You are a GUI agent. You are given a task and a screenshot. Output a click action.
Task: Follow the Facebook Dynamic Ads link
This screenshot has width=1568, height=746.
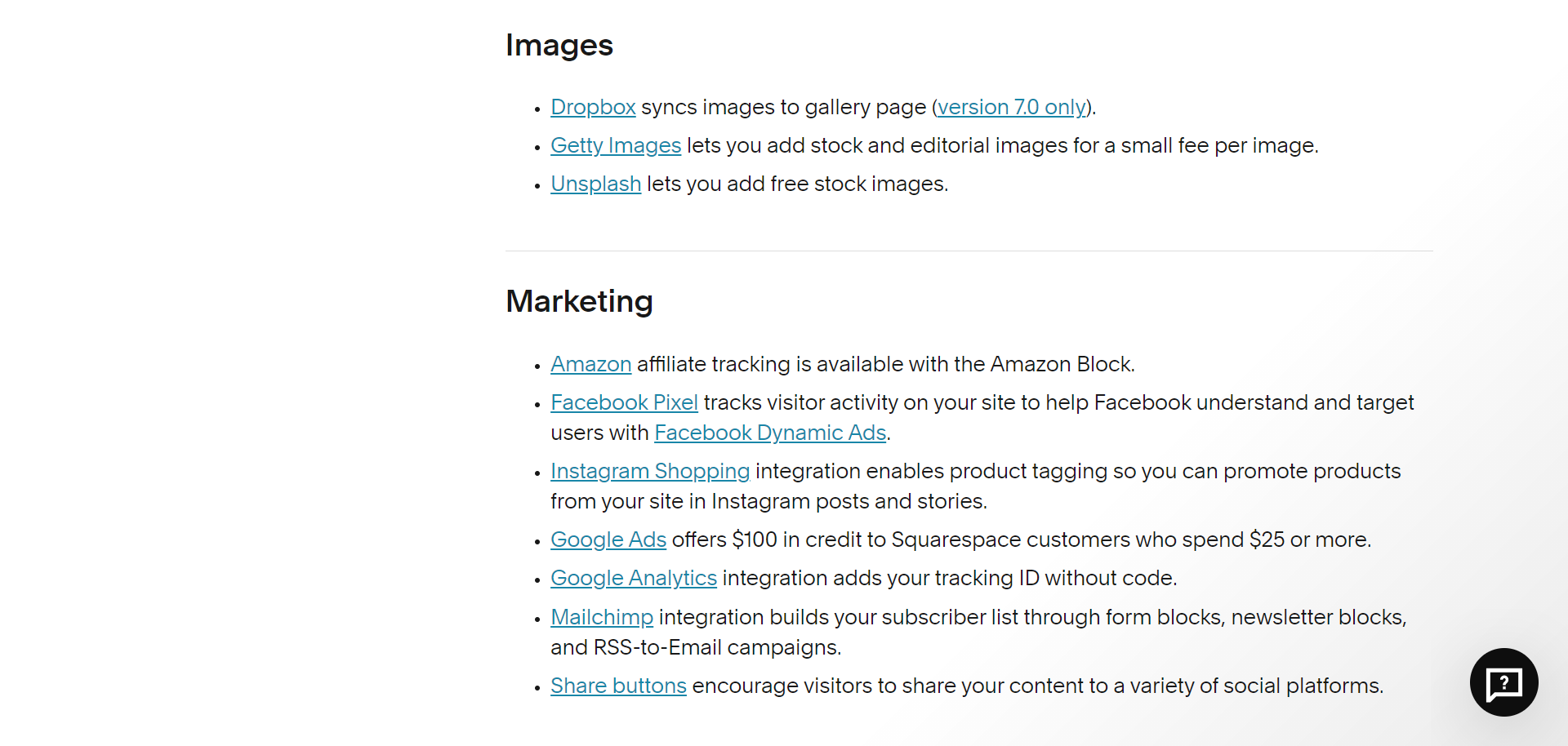point(770,433)
